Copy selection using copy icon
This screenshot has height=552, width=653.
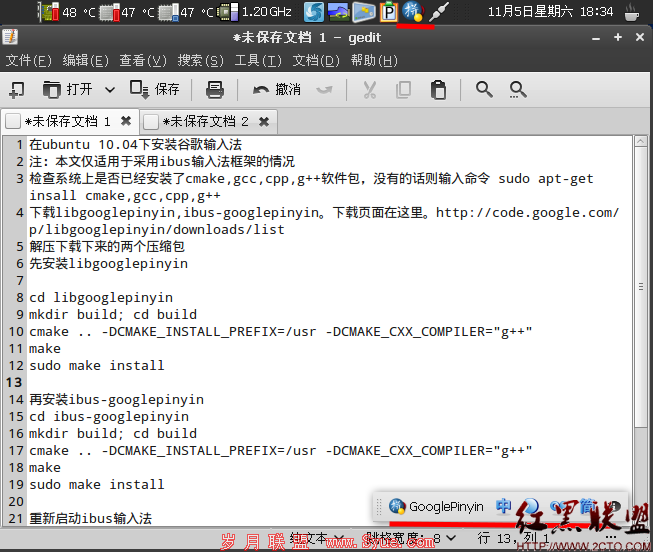pyautogui.click(x=403, y=90)
